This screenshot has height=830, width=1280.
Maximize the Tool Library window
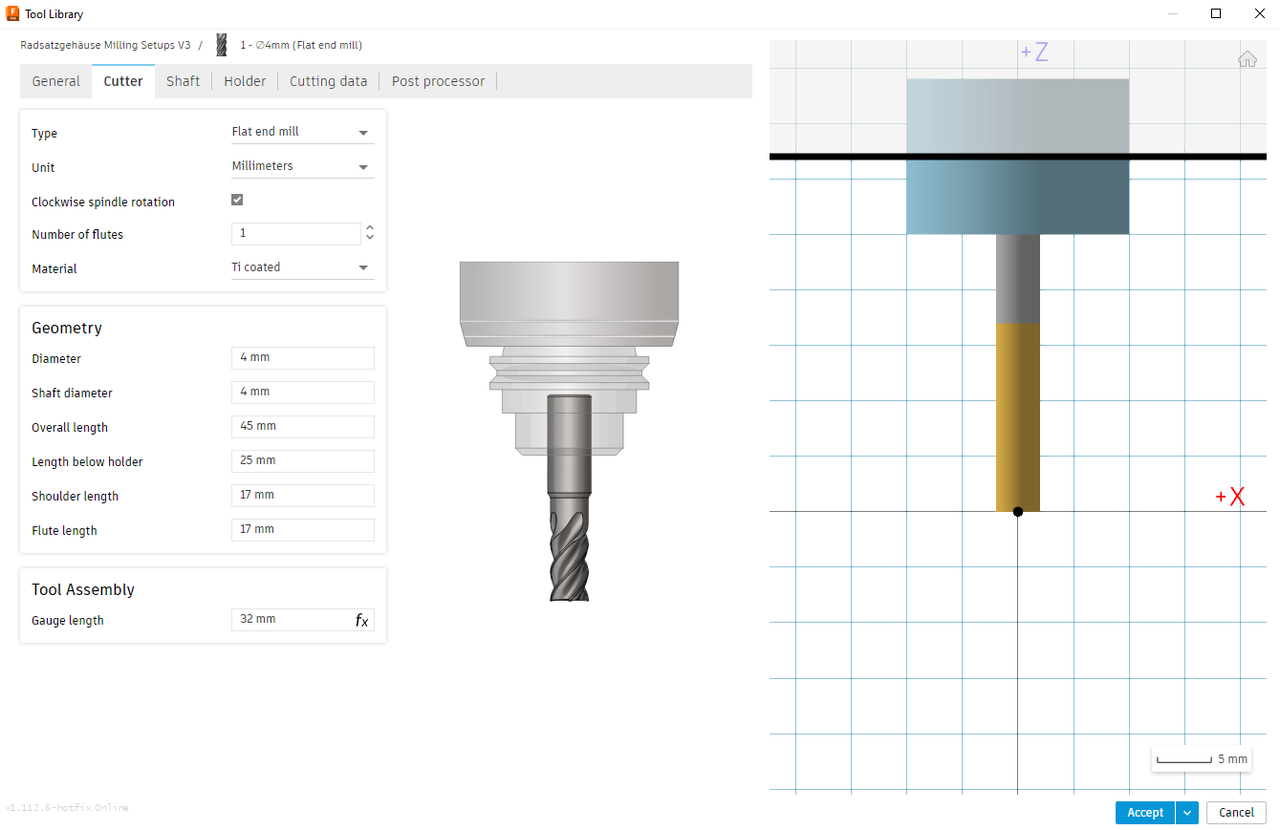pos(1216,14)
